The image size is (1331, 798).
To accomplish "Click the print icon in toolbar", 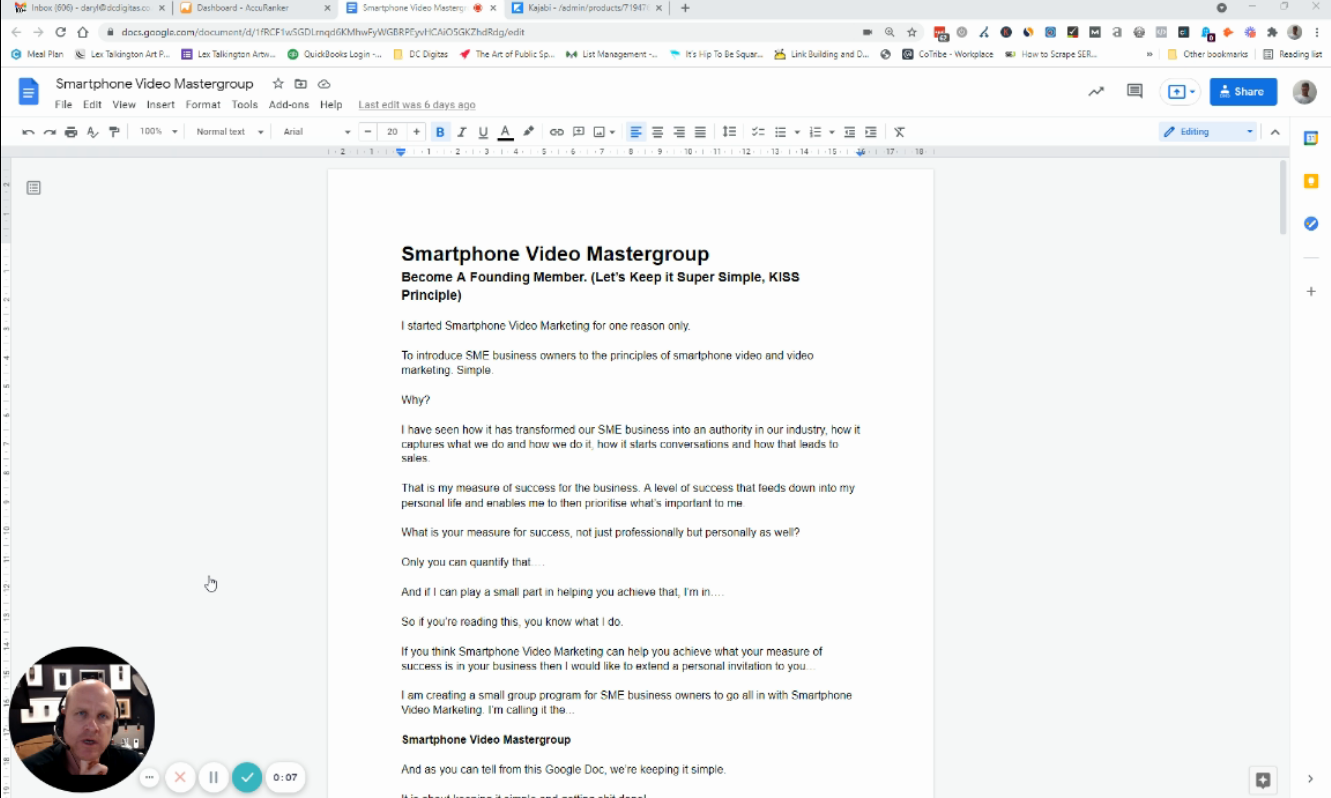I will point(71,132).
